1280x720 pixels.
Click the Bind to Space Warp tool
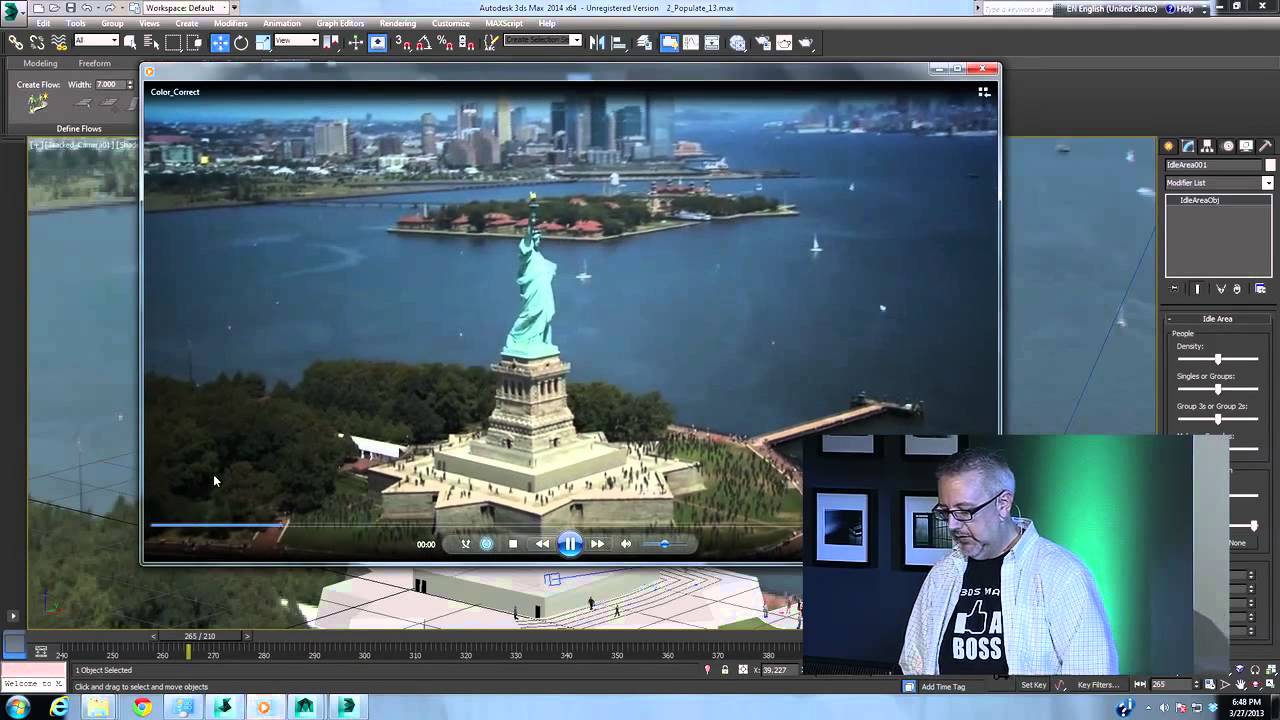click(59, 42)
